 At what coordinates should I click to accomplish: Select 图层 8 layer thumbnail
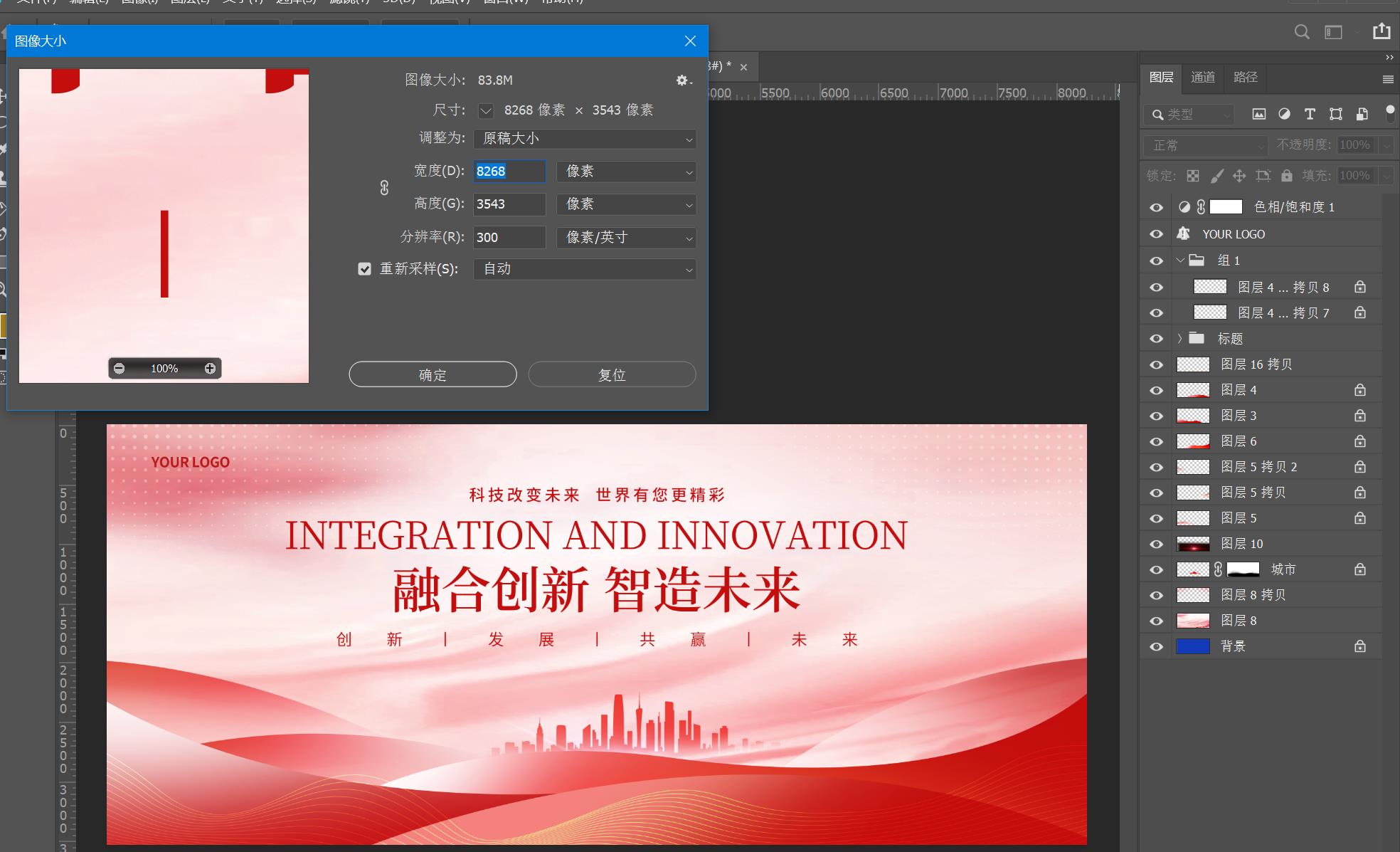(x=1193, y=621)
